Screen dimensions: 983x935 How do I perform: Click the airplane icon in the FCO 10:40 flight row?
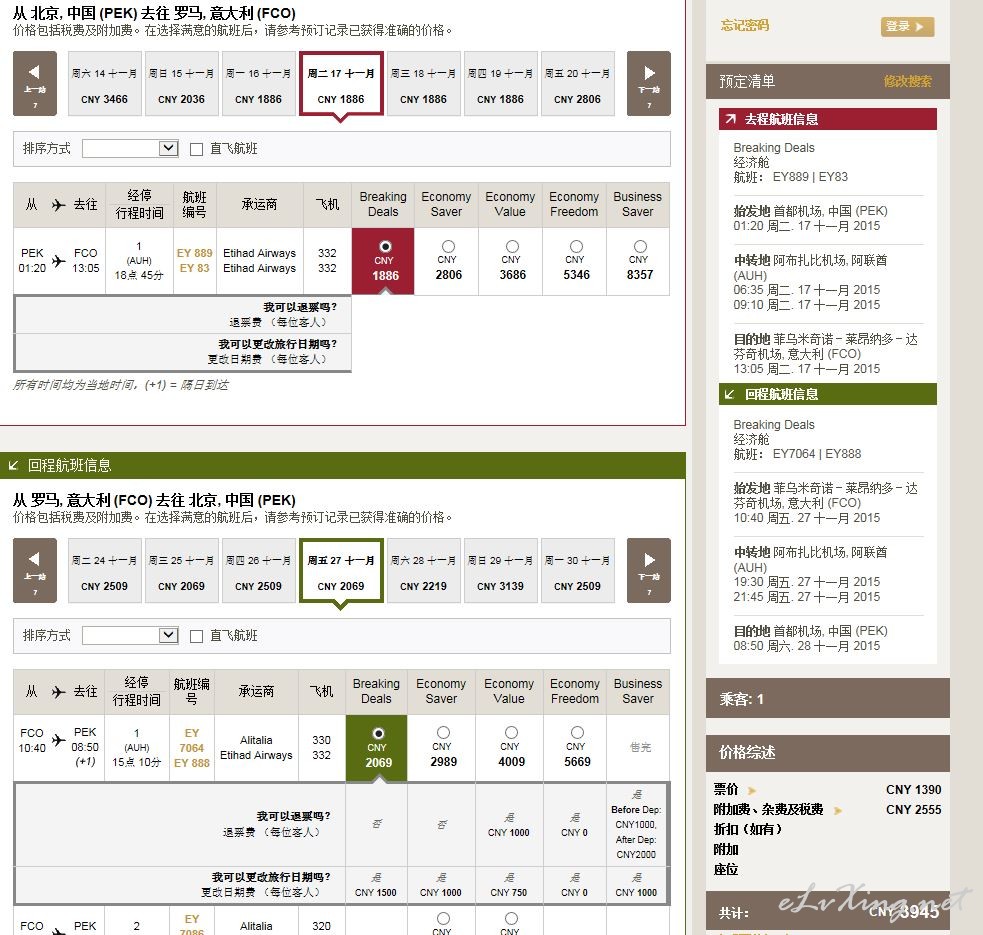(58, 740)
